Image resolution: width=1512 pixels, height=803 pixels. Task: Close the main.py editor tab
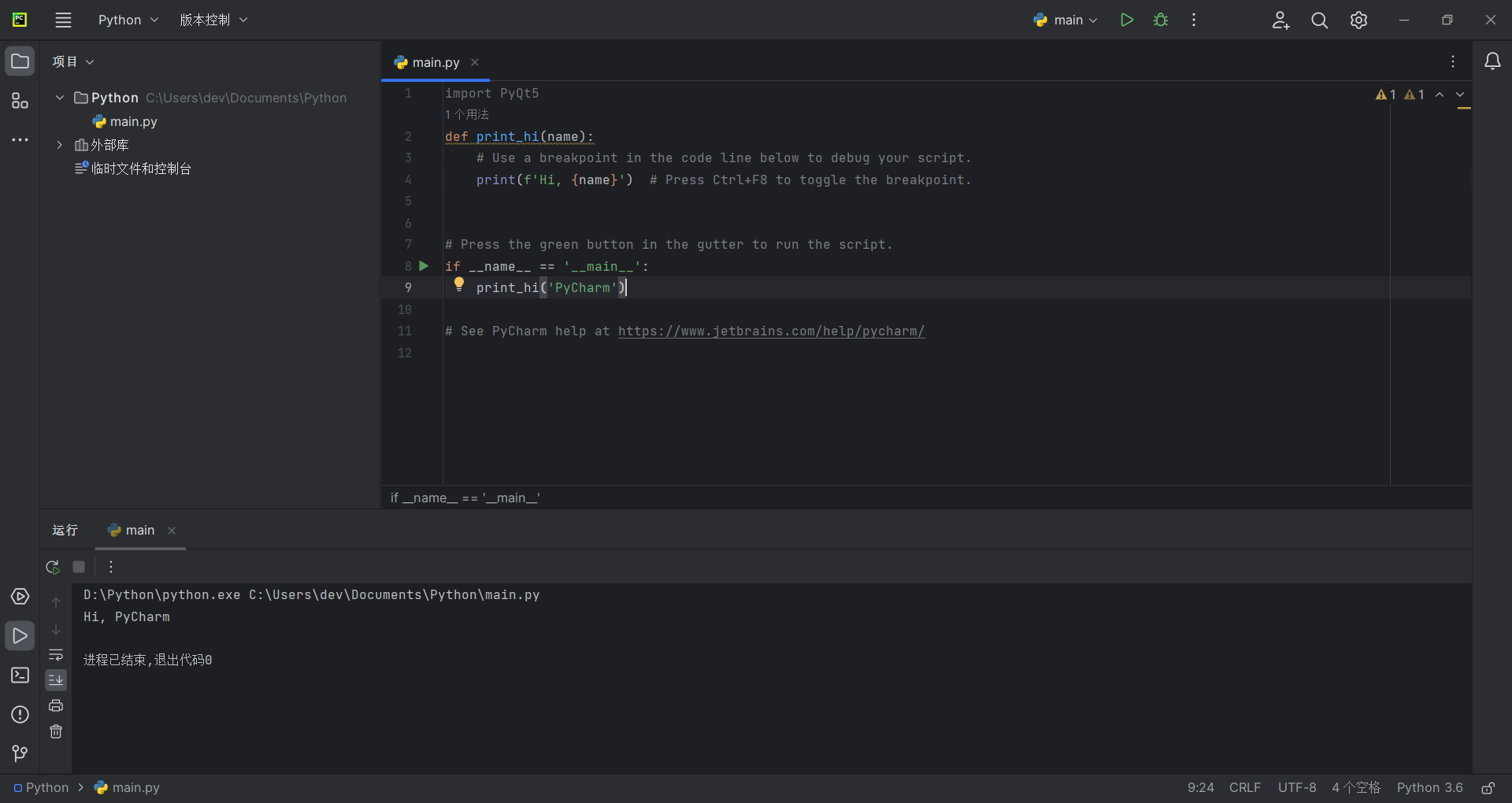(475, 62)
